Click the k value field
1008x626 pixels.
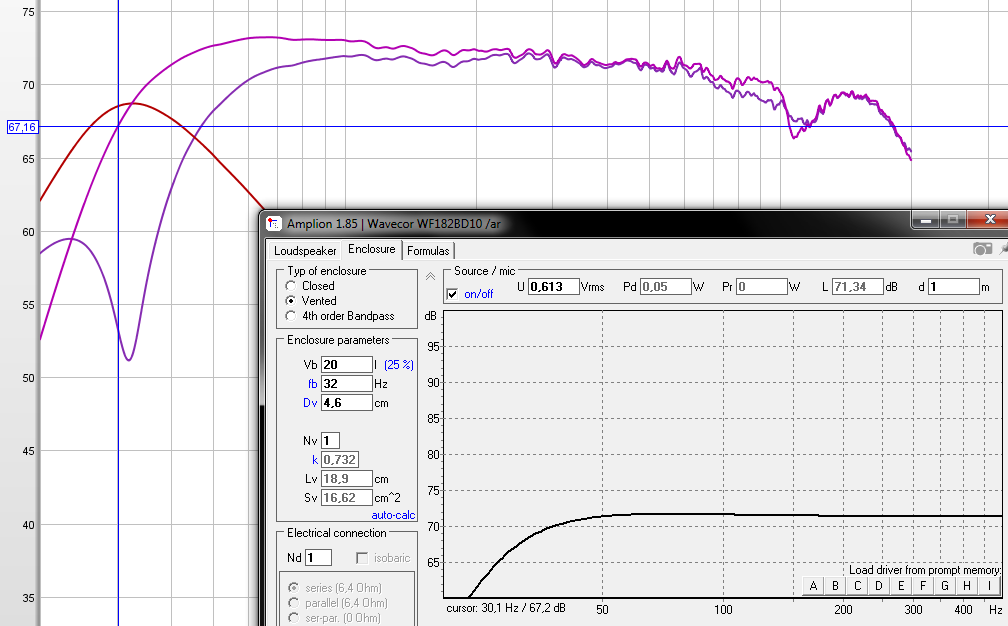(x=339, y=460)
